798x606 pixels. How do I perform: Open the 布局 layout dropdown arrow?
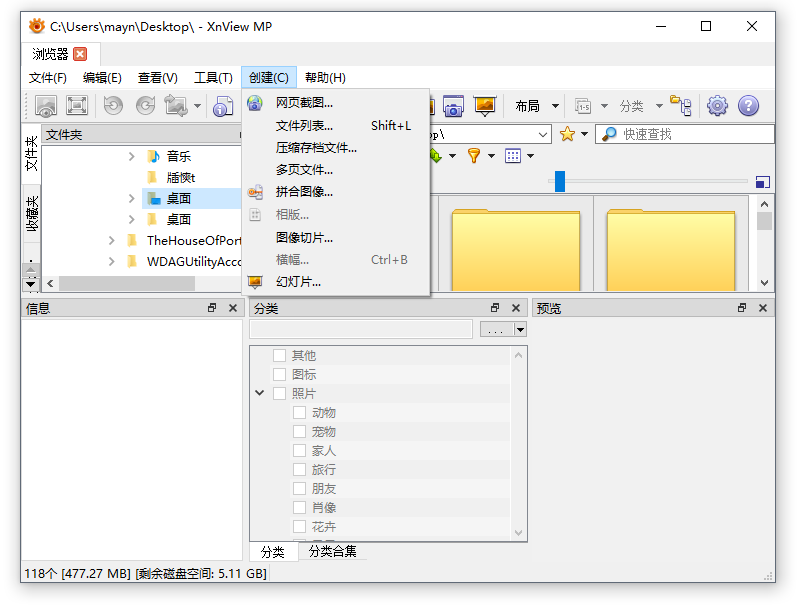[555, 106]
